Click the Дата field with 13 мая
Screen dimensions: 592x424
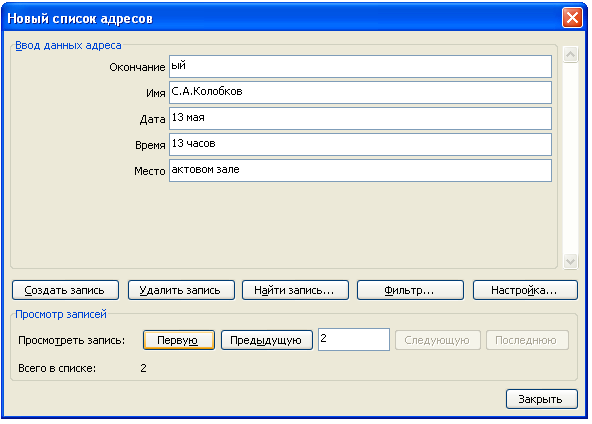(360, 119)
